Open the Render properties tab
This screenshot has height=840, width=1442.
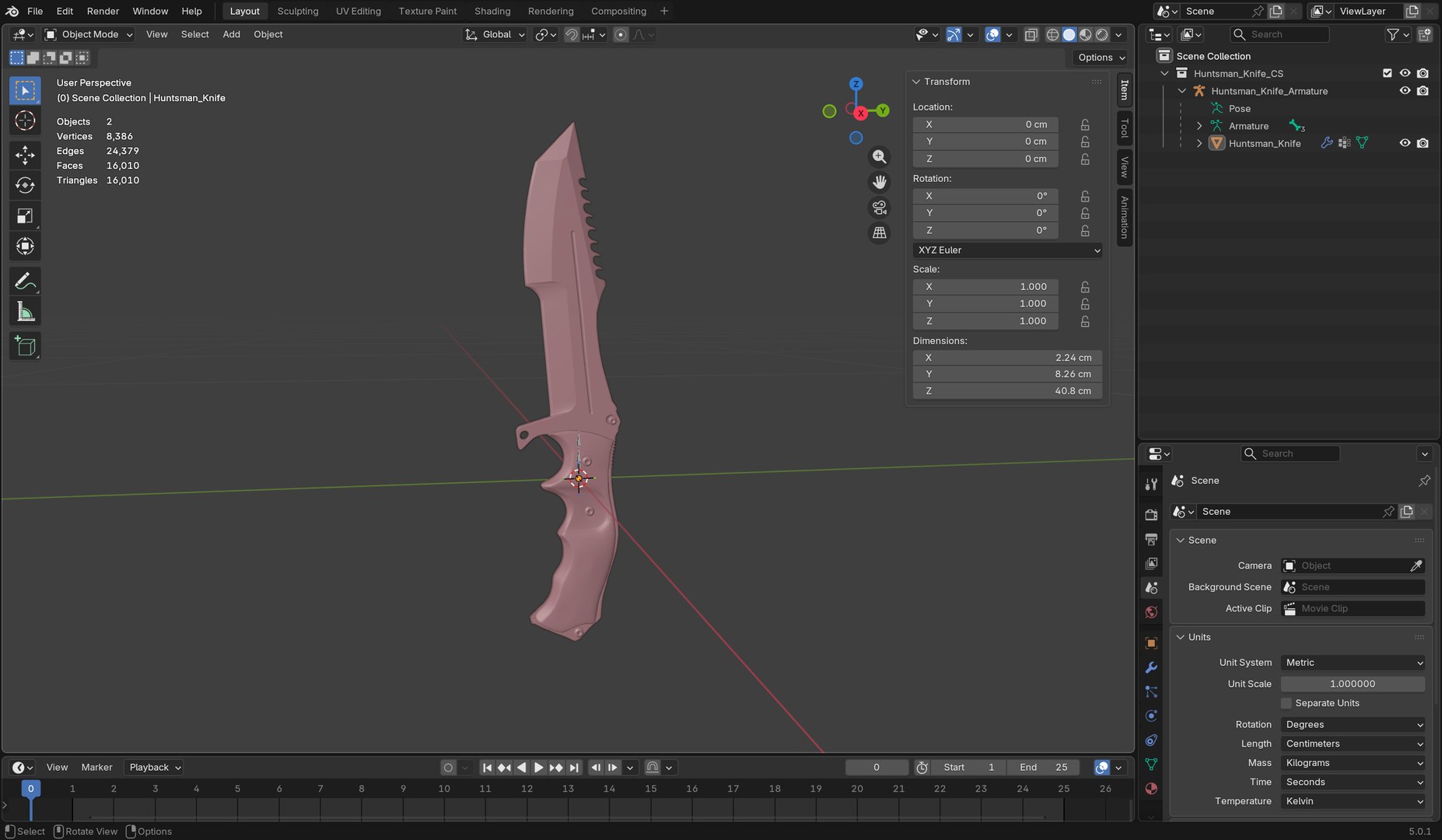[x=1151, y=515]
